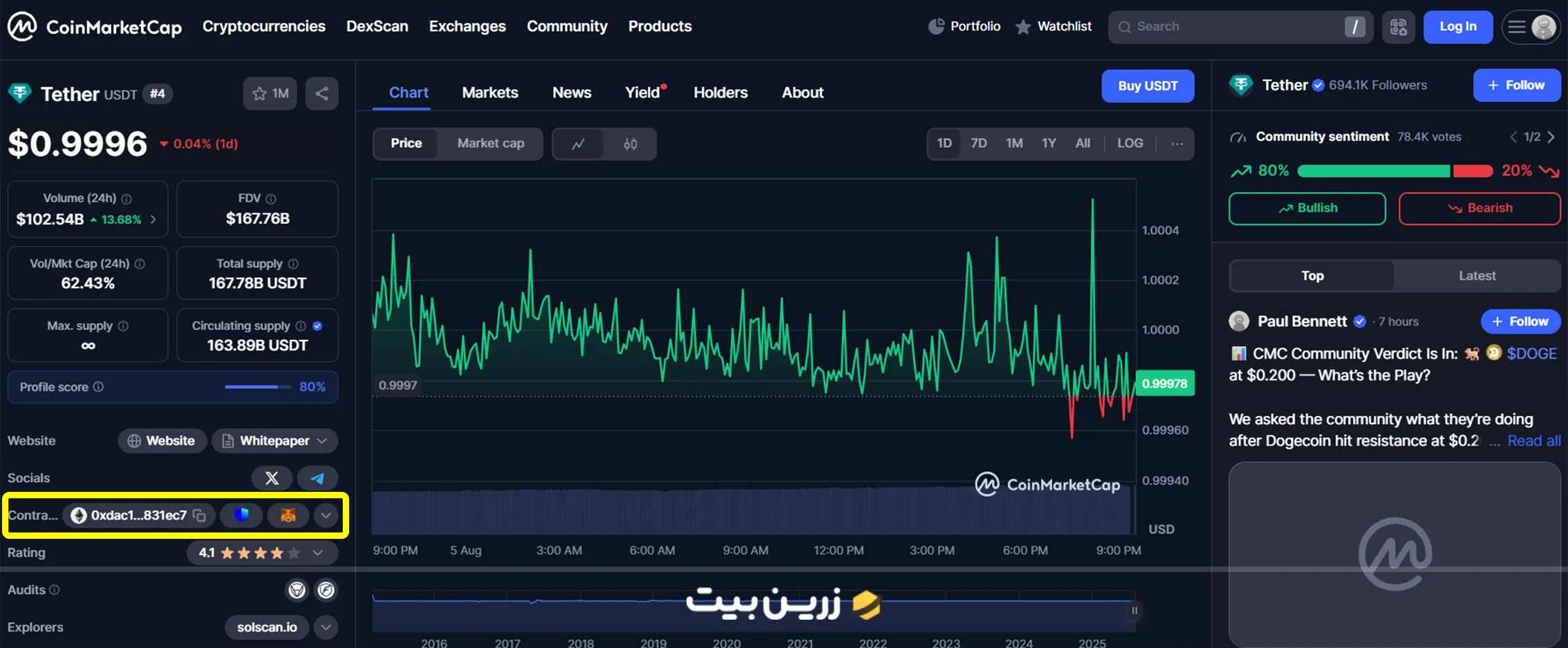
Task: Set chart range to 1M
Action: [1014, 144]
